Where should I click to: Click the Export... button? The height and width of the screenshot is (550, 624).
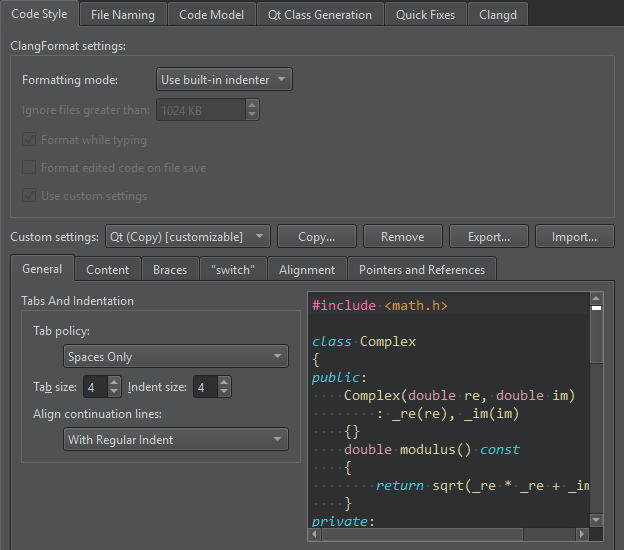(488, 237)
